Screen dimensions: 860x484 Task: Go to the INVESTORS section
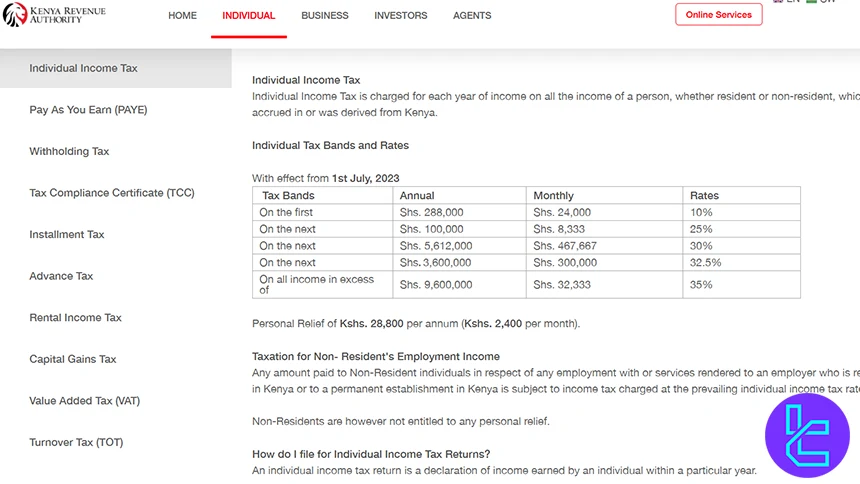pyautogui.click(x=400, y=15)
